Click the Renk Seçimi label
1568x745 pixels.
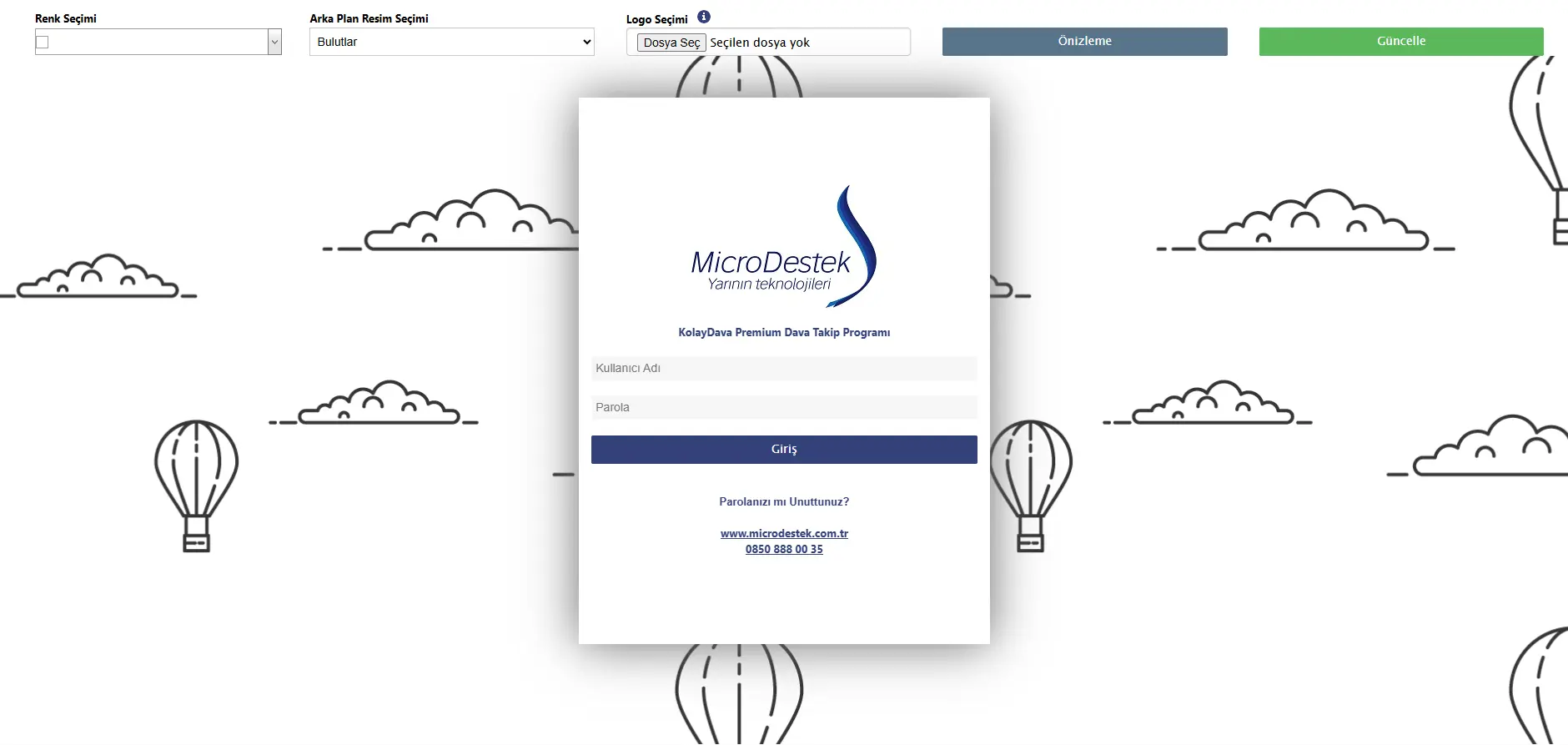point(66,18)
